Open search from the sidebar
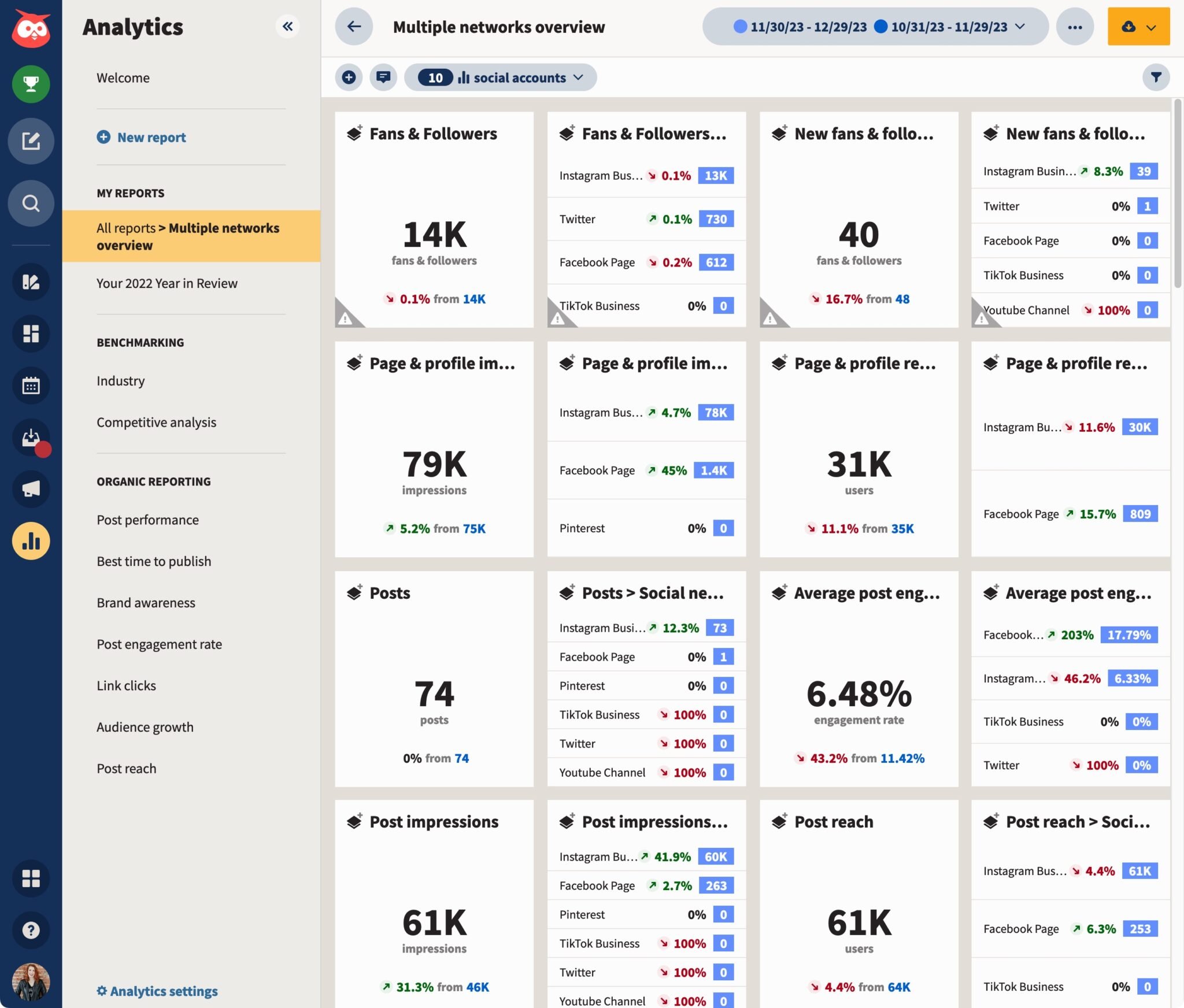 click(31, 203)
